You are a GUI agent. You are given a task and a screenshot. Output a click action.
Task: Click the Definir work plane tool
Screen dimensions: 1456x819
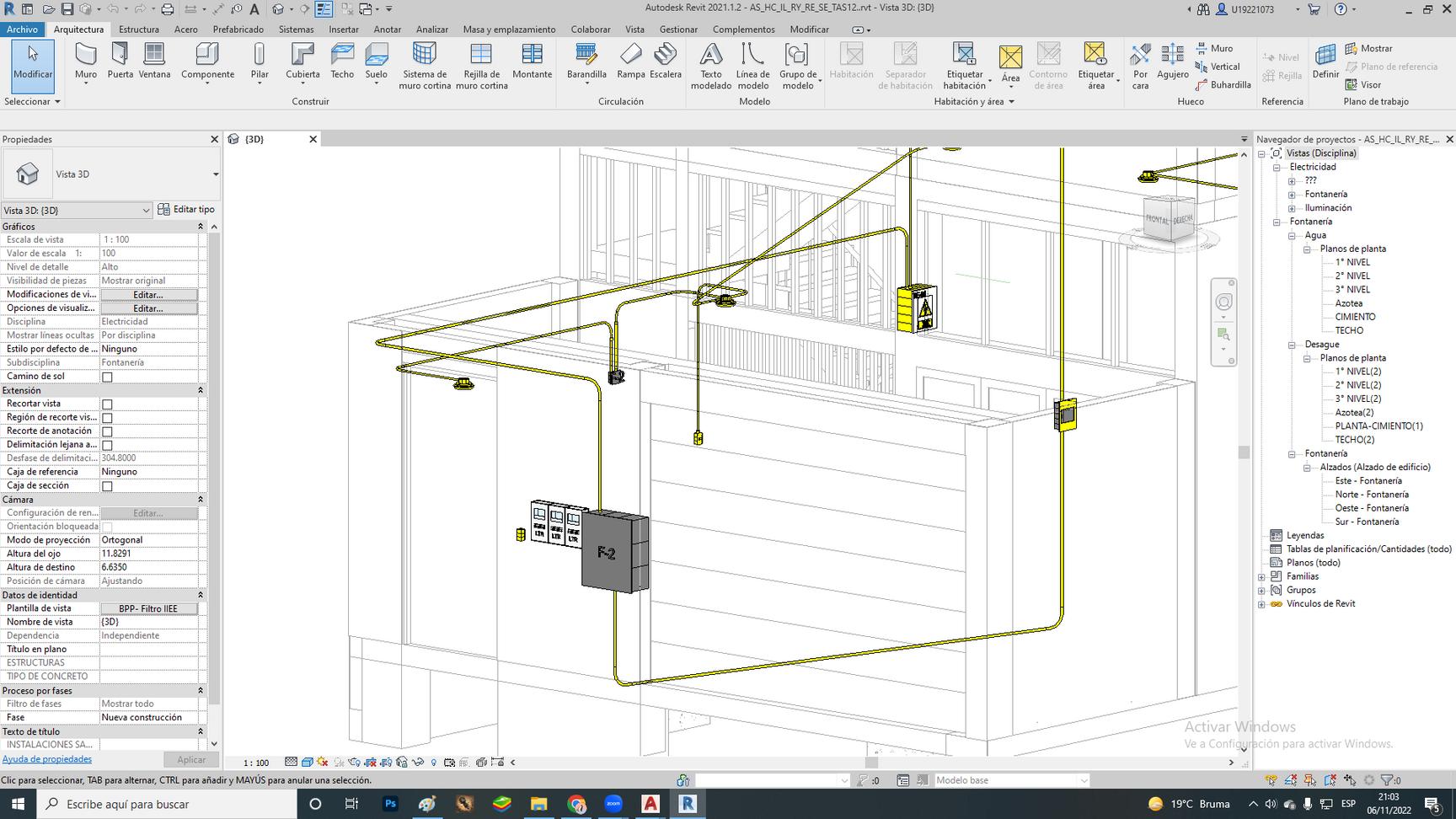click(1325, 62)
